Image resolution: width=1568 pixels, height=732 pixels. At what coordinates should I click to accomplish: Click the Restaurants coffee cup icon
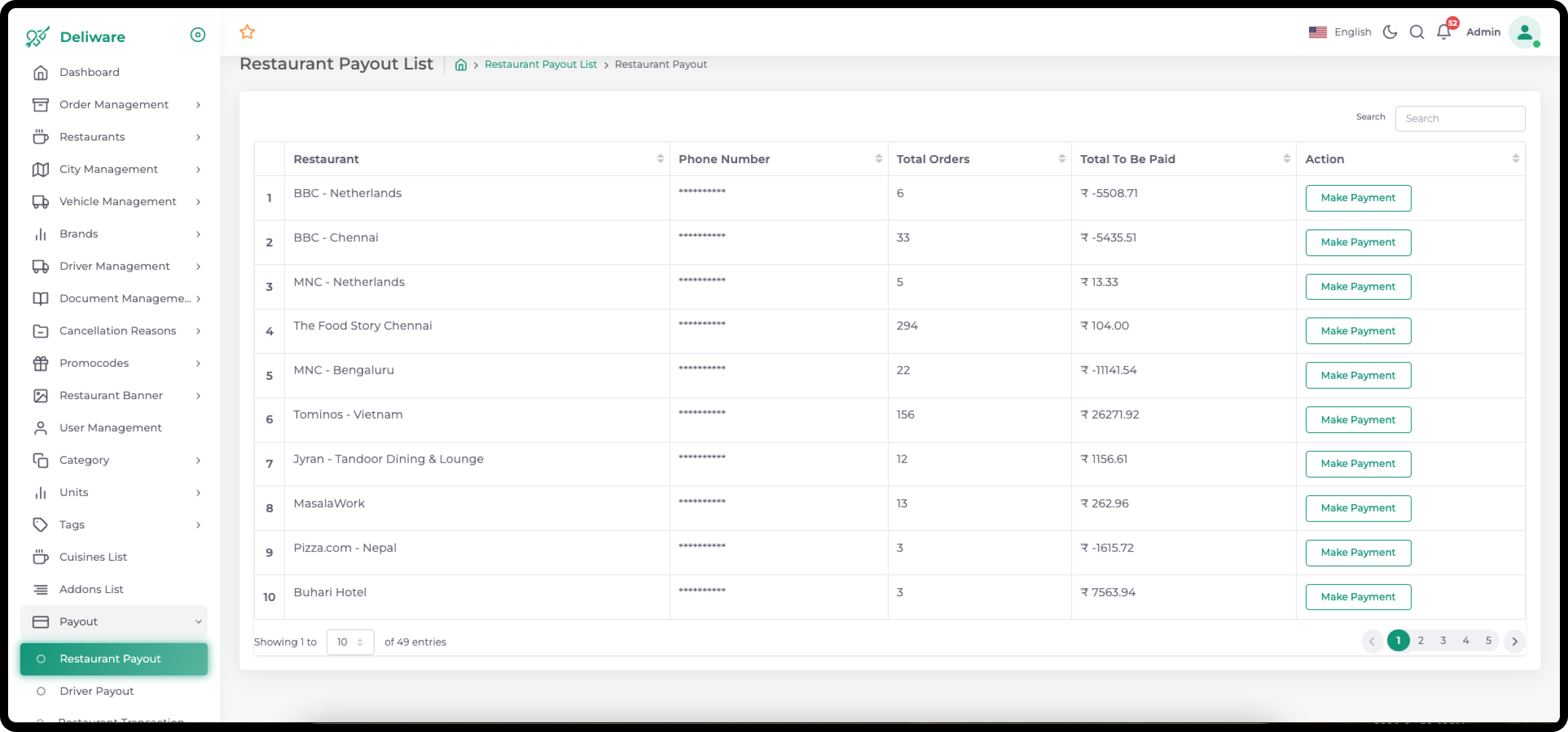(40, 137)
